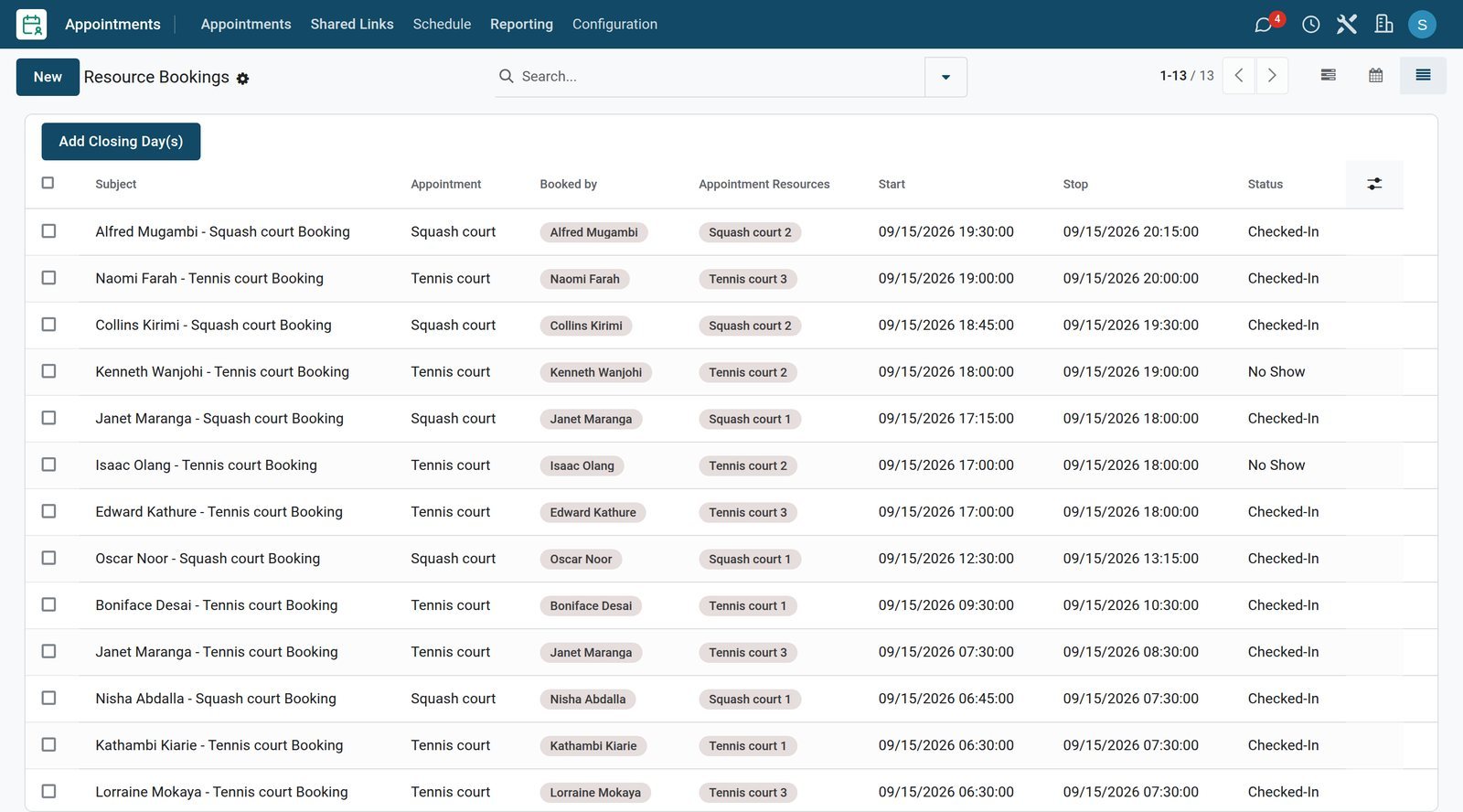Open the Configuration menu
Viewport: 1463px width, 812px height.
(614, 25)
